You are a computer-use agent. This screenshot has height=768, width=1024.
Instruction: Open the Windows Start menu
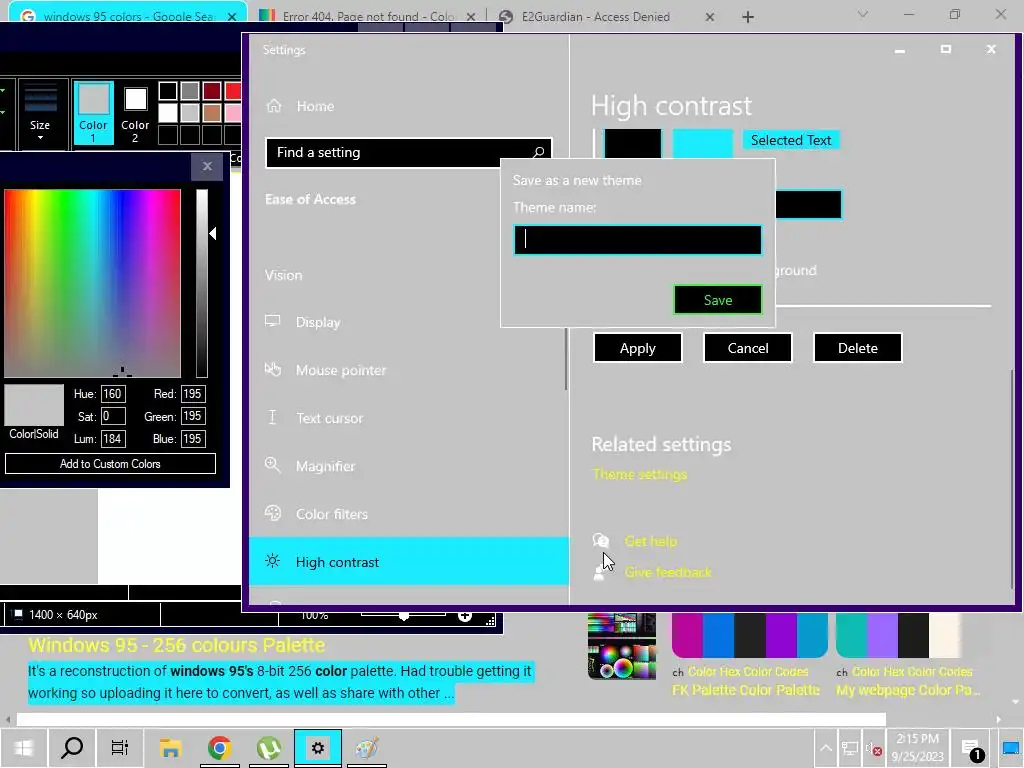(x=24, y=748)
